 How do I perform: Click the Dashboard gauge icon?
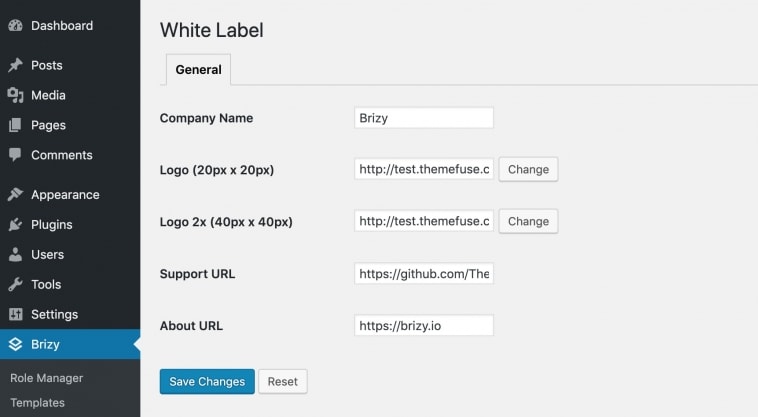15,26
